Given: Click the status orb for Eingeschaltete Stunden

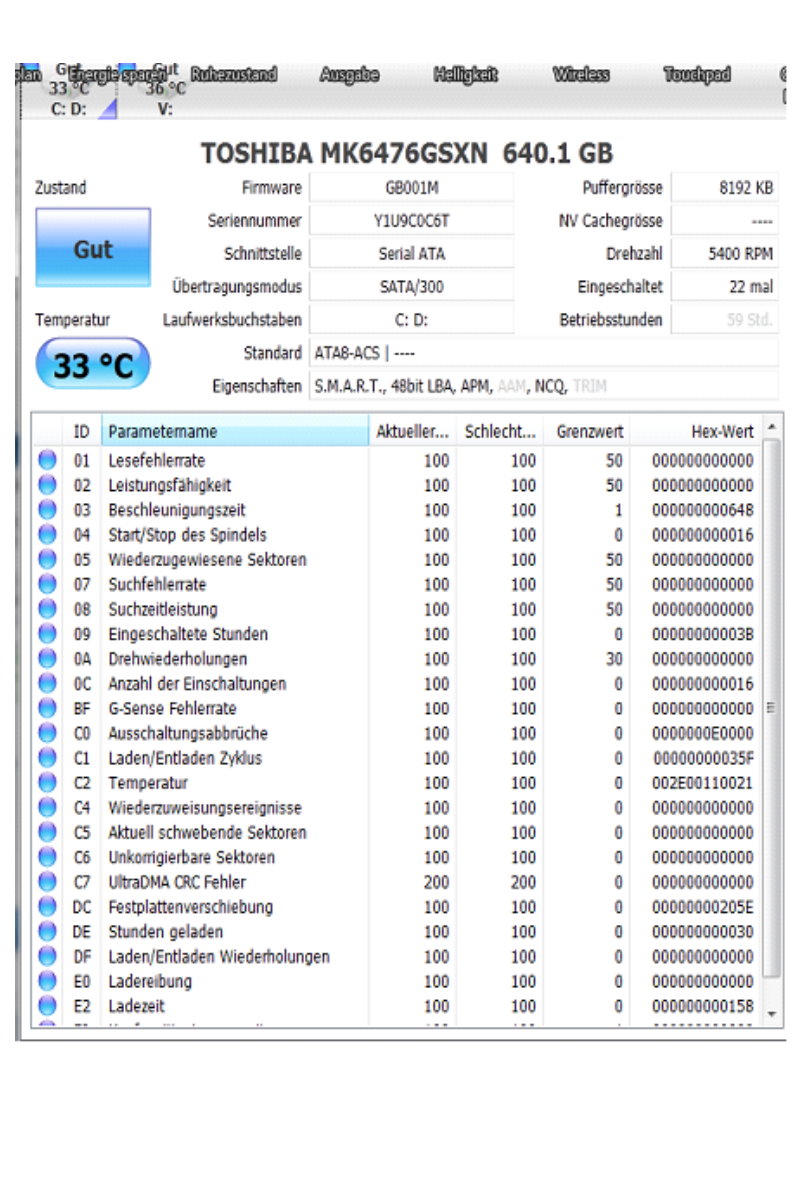Looking at the screenshot, I should [47, 634].
